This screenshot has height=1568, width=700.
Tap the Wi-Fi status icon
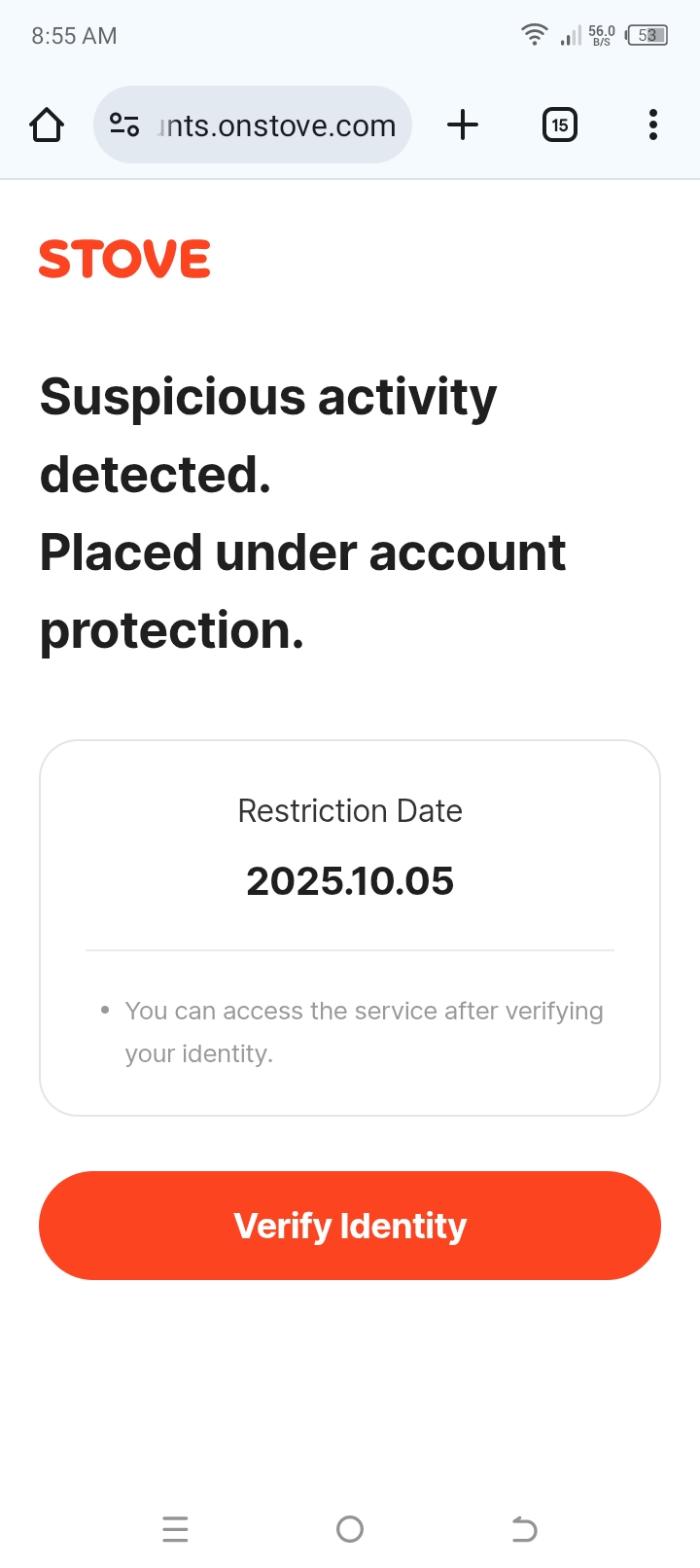534,35
